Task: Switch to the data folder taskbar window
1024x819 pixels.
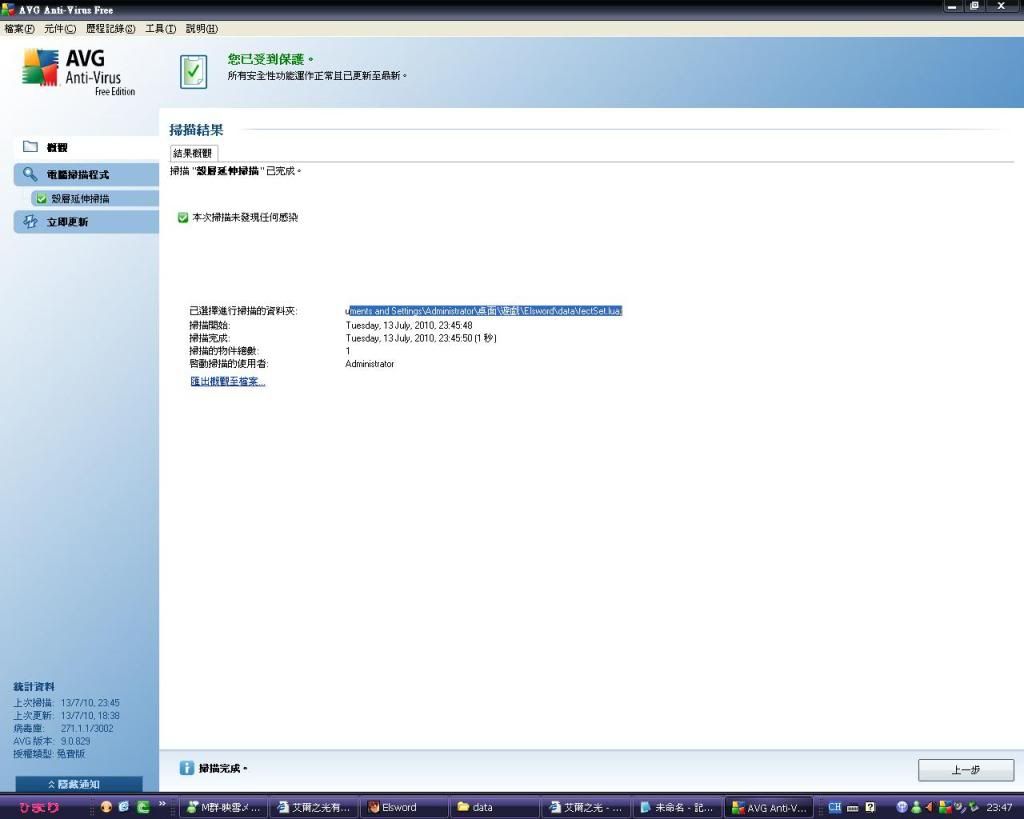Action: [x=496, y=807]
